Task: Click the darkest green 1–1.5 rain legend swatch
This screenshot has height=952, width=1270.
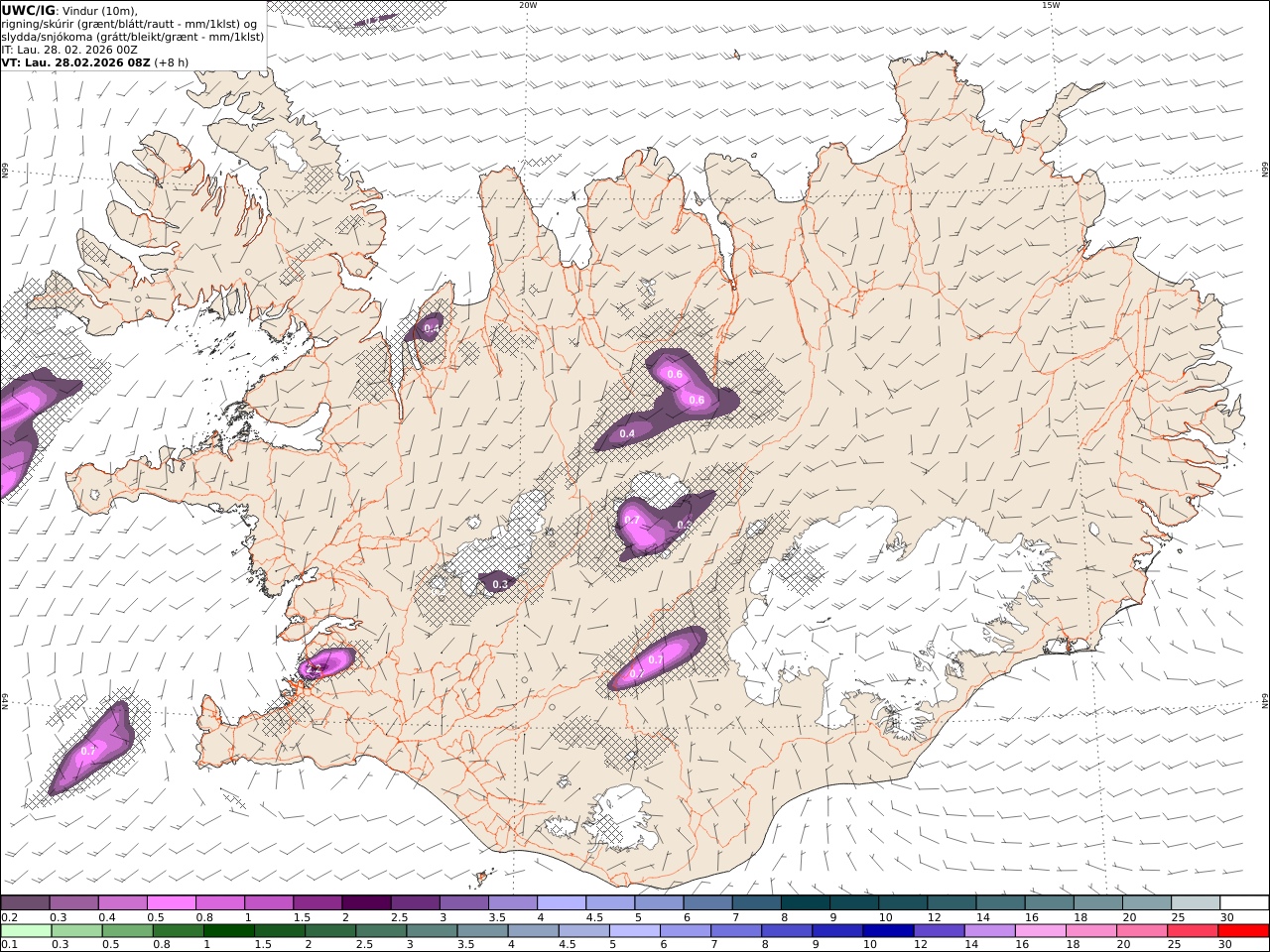Action: click(229, 931)
